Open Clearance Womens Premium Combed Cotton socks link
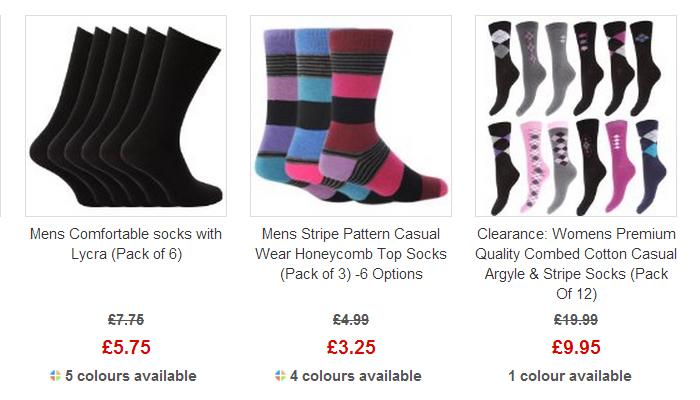700x400 pixels. [x=576, y=264]
